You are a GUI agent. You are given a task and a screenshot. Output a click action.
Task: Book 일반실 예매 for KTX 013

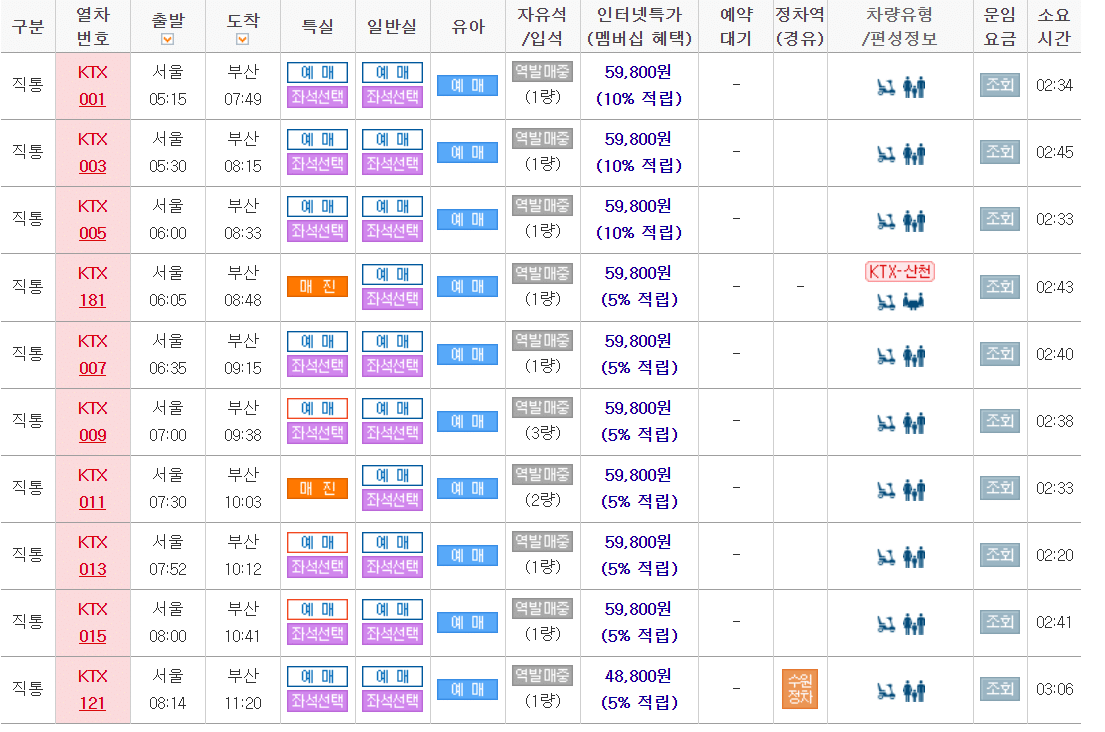coord(393,542)
